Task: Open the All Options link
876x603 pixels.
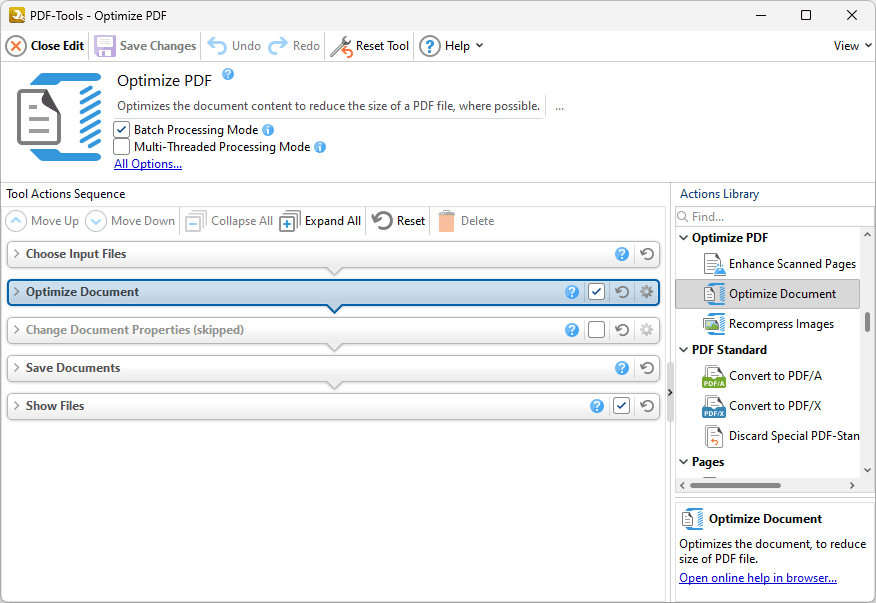Action: pos(148,164)
